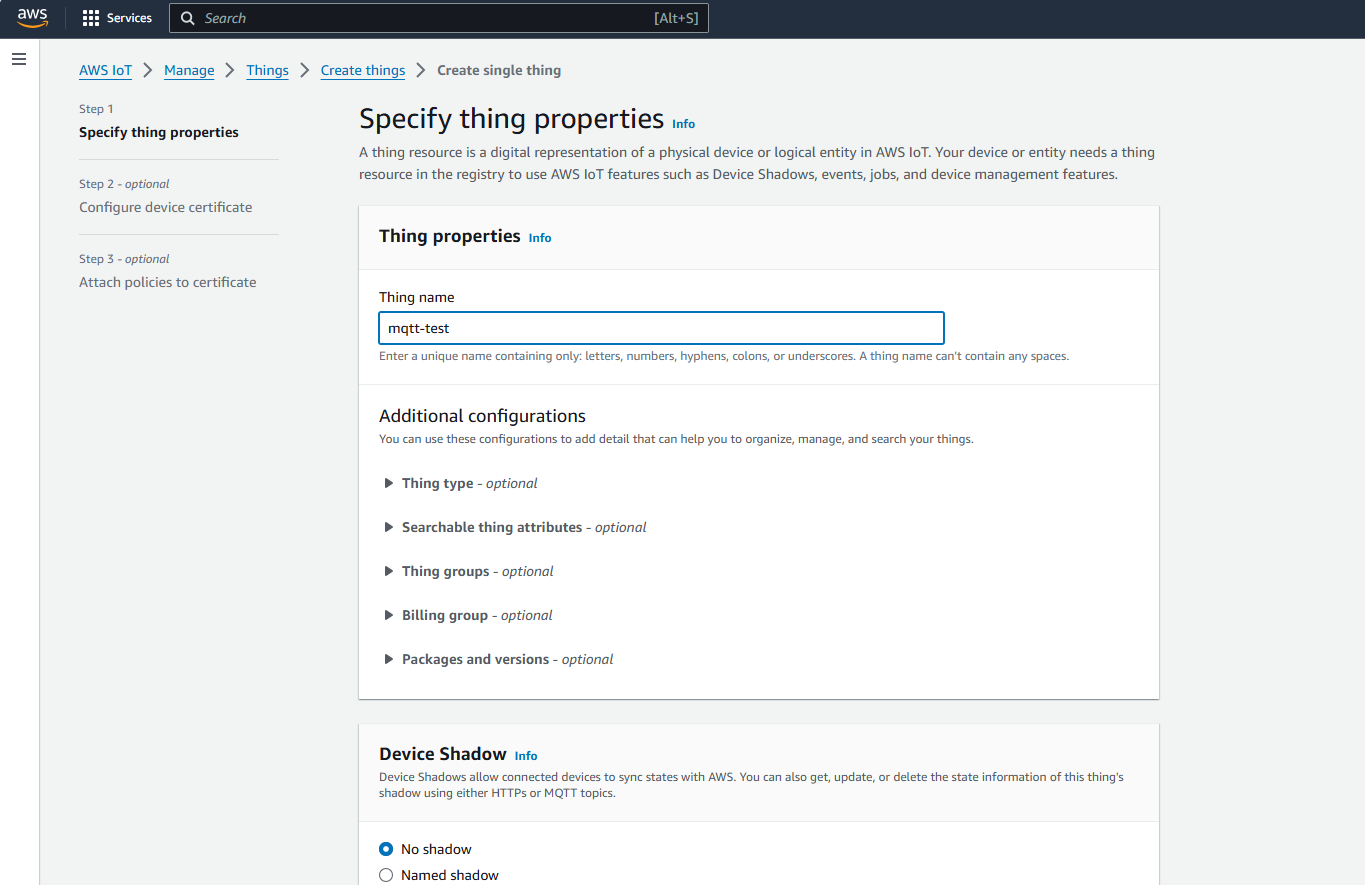The height and width of the screenshot is (885, 1365).
Task: Click the AWS logo
Action: coord(32,18)
